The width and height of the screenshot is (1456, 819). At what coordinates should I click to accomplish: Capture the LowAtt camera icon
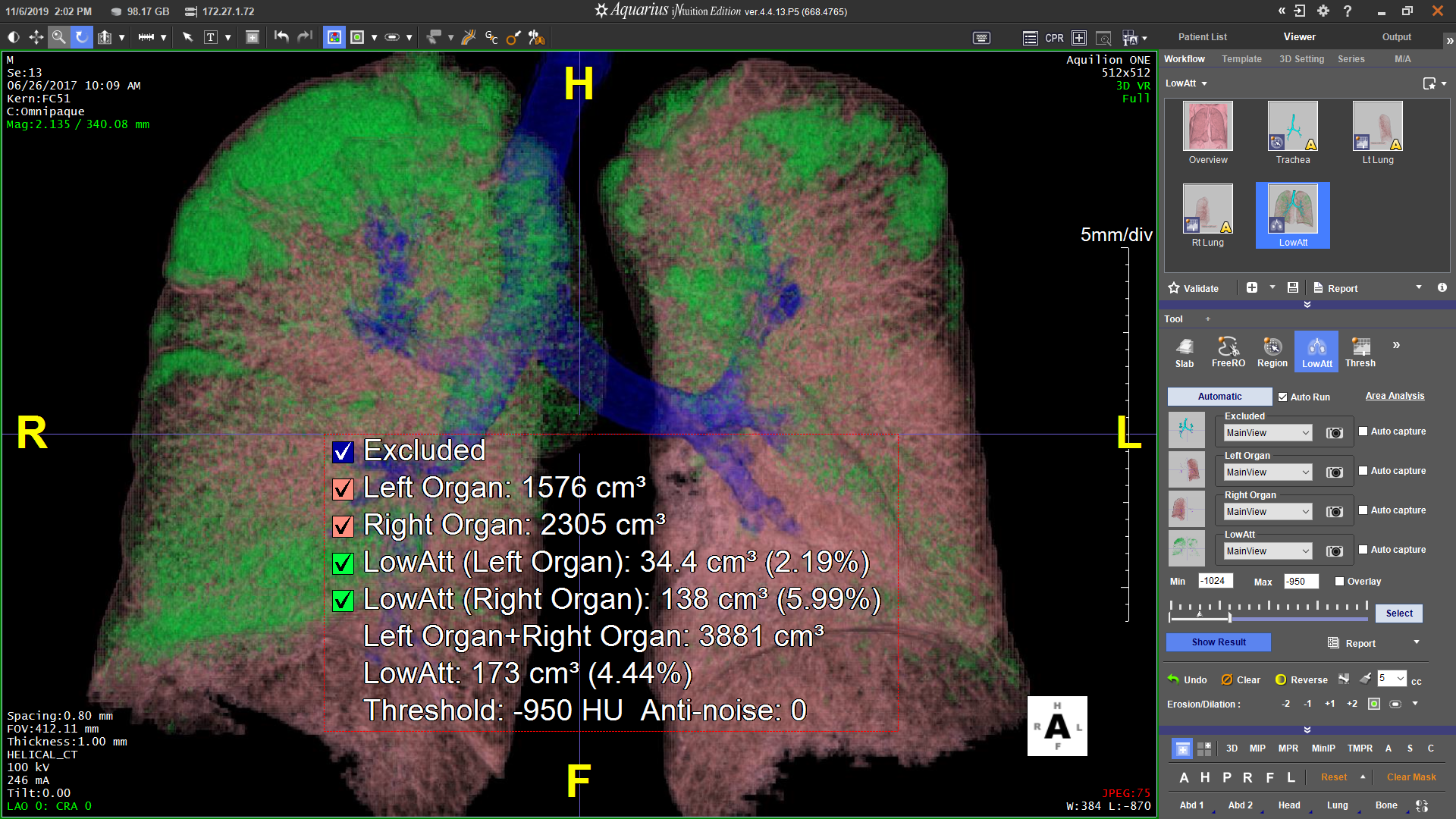click(x=1335, y=551)
